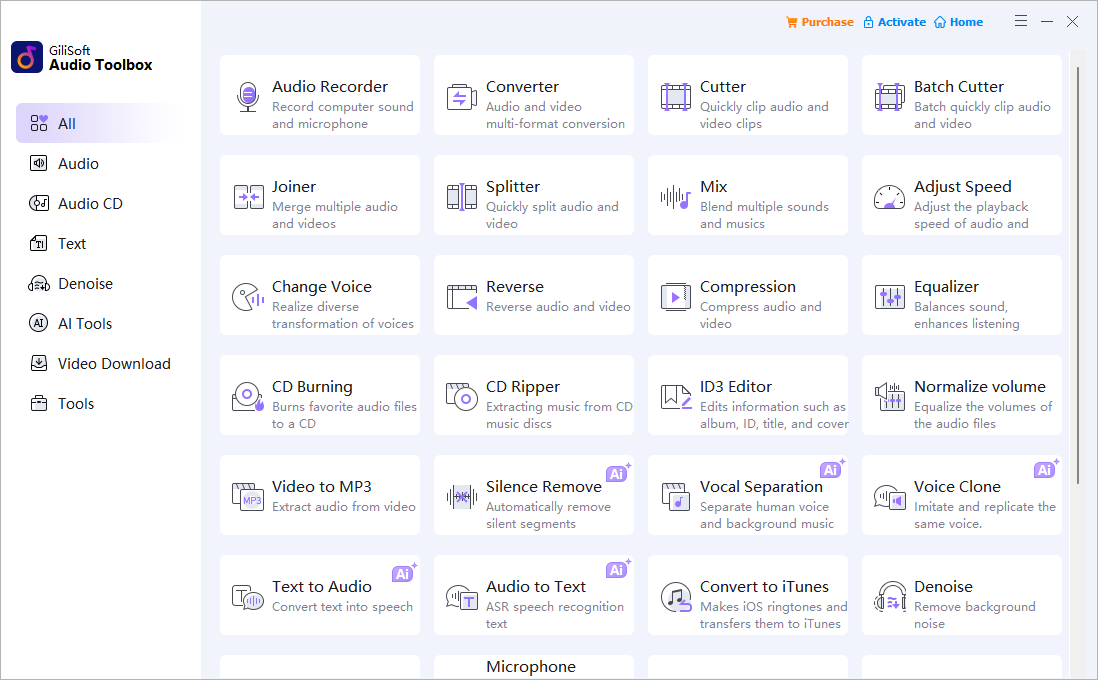Select the Cutter film-strip icon
Image resolution: width=1098 pixels, height=680 pixels.
tap(676, 97)
